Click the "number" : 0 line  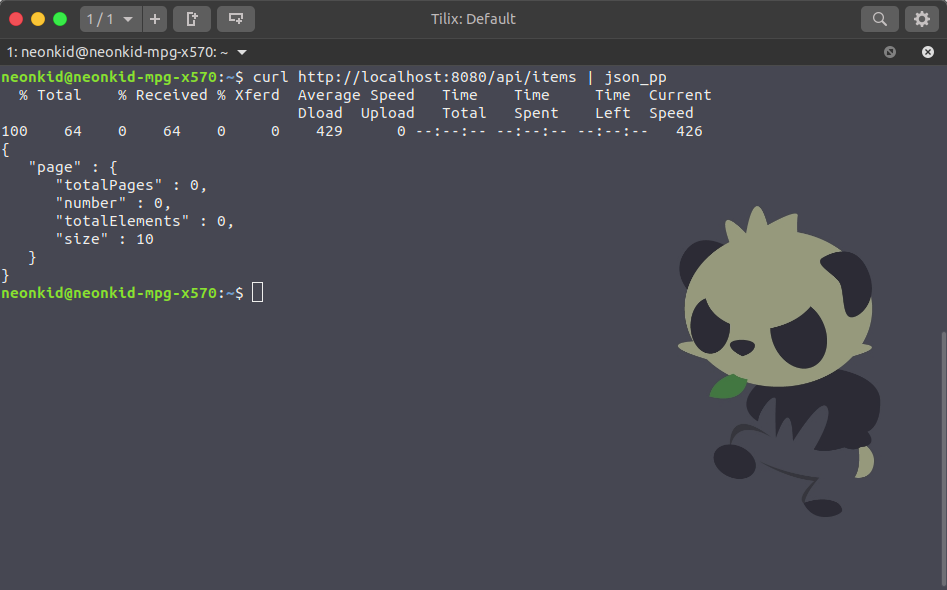(x=113, y=204)
